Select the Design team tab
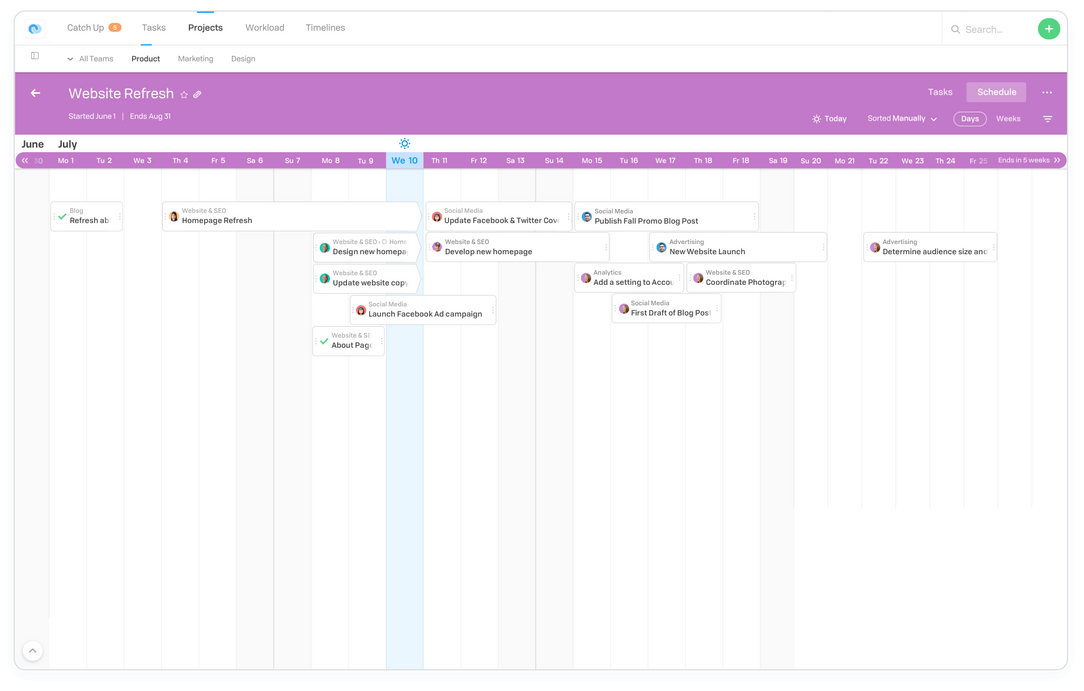Viewport: 1084px width, 691px height. 243,59
